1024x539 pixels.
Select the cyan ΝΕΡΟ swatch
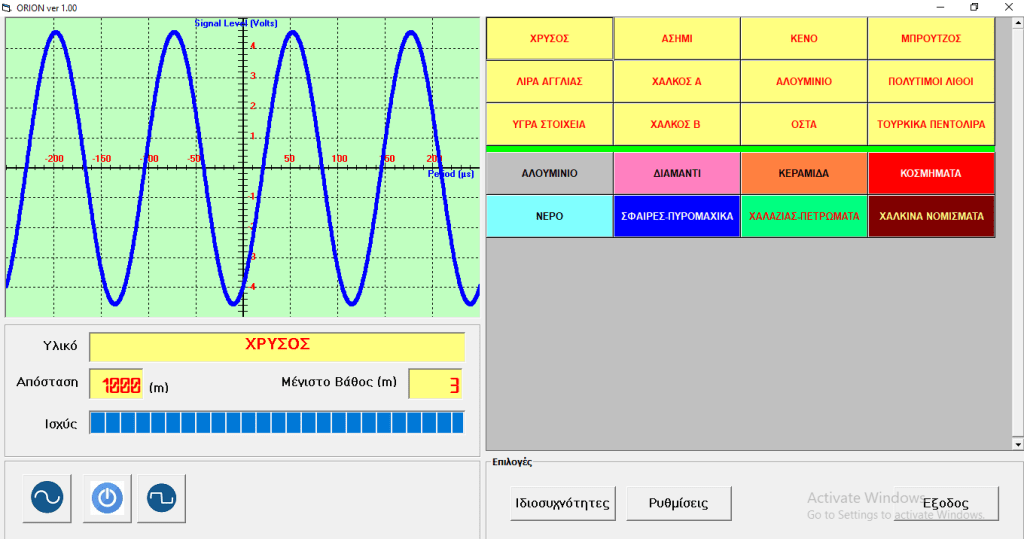point(549,216)
